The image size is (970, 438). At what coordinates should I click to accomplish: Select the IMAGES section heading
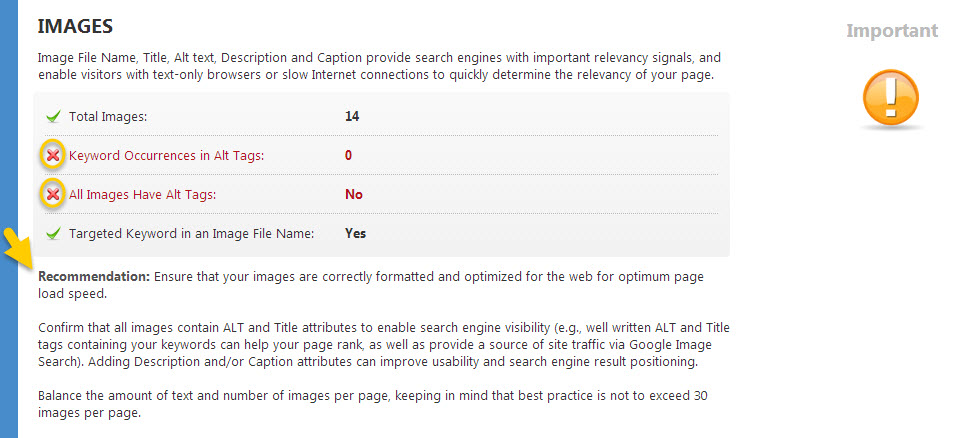coord(75,25)
